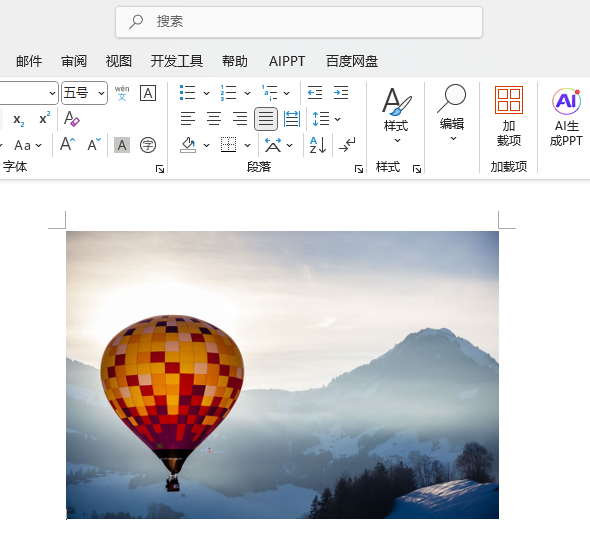Click the AI生成PPT button
The image size is (590, 555).
point(566,117)
